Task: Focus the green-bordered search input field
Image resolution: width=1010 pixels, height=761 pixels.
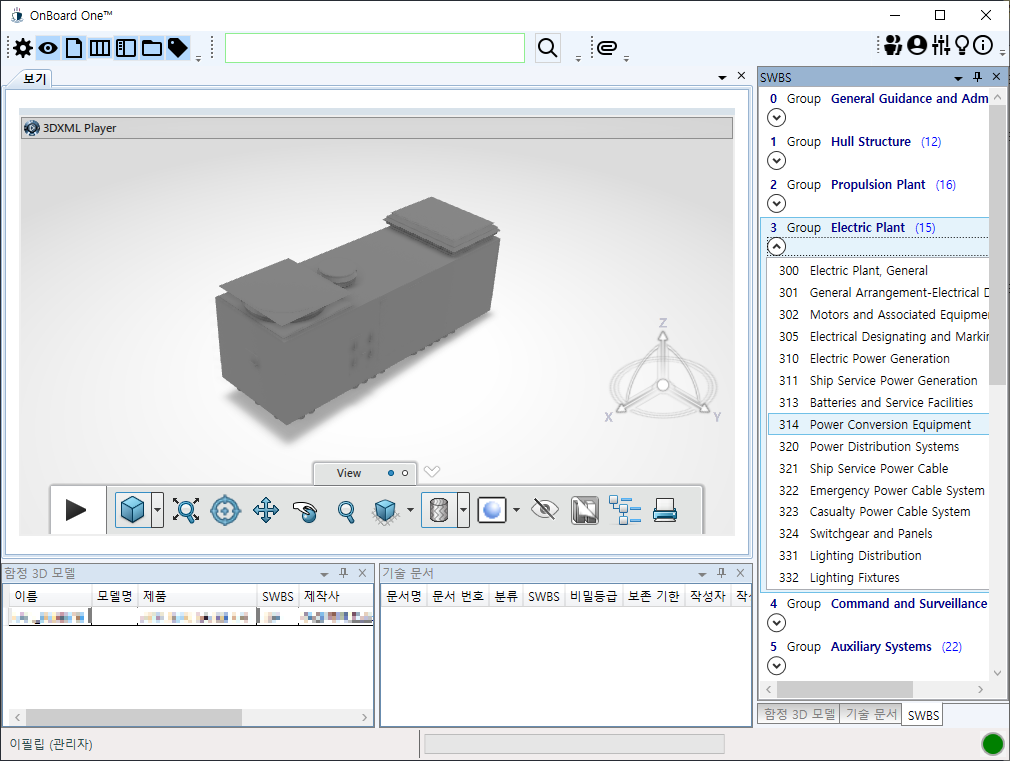Action: pyautogui.click(x=375, y=48)
